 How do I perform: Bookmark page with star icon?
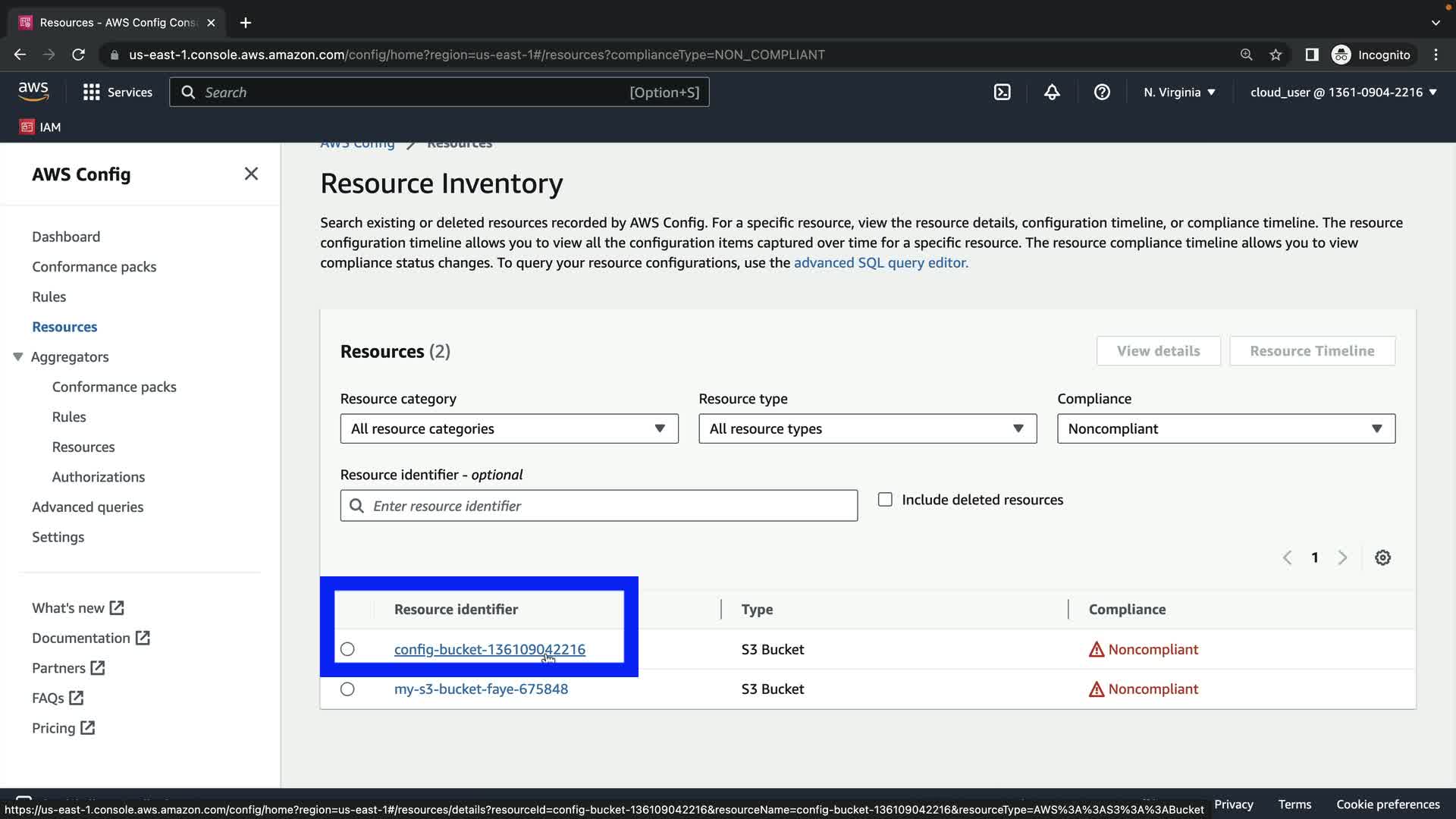(x=1276, y=55)
